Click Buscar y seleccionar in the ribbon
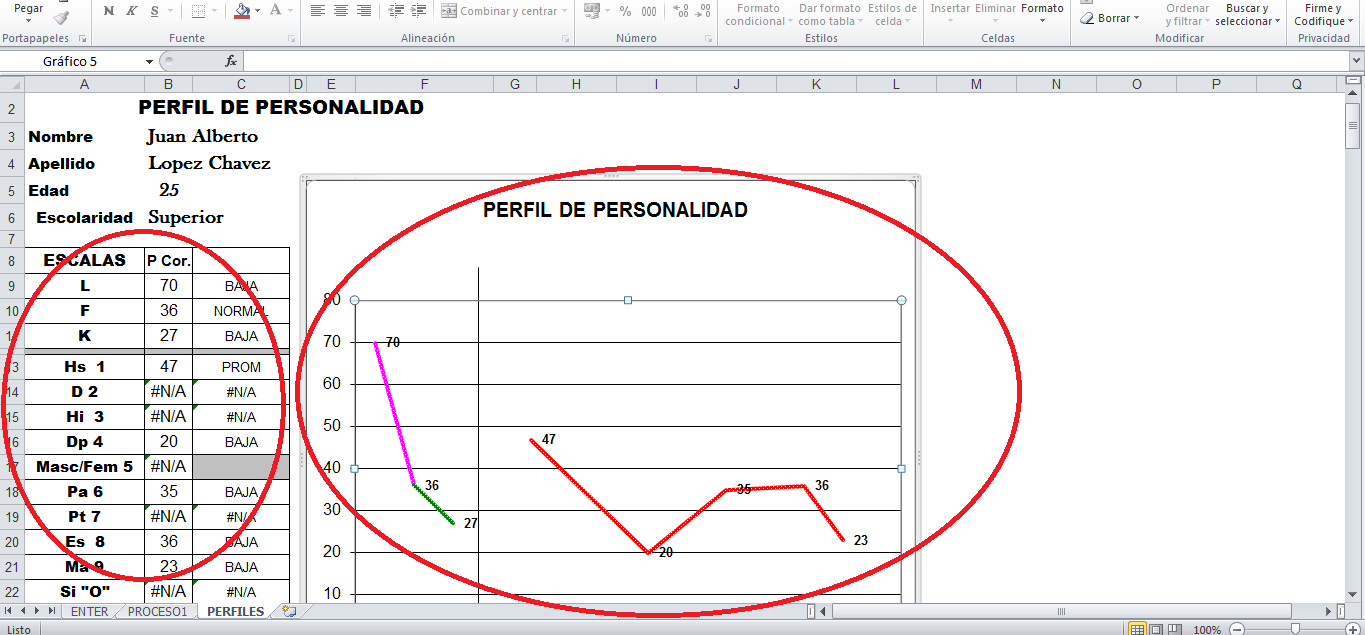This screenshot has width=1365, height=635. click(1246, 12)
